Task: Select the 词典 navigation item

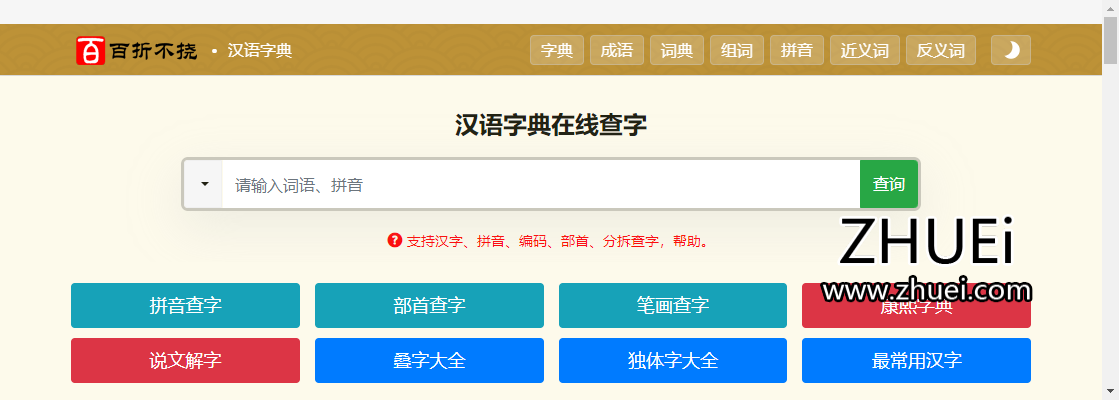Action: coord(677,51)
